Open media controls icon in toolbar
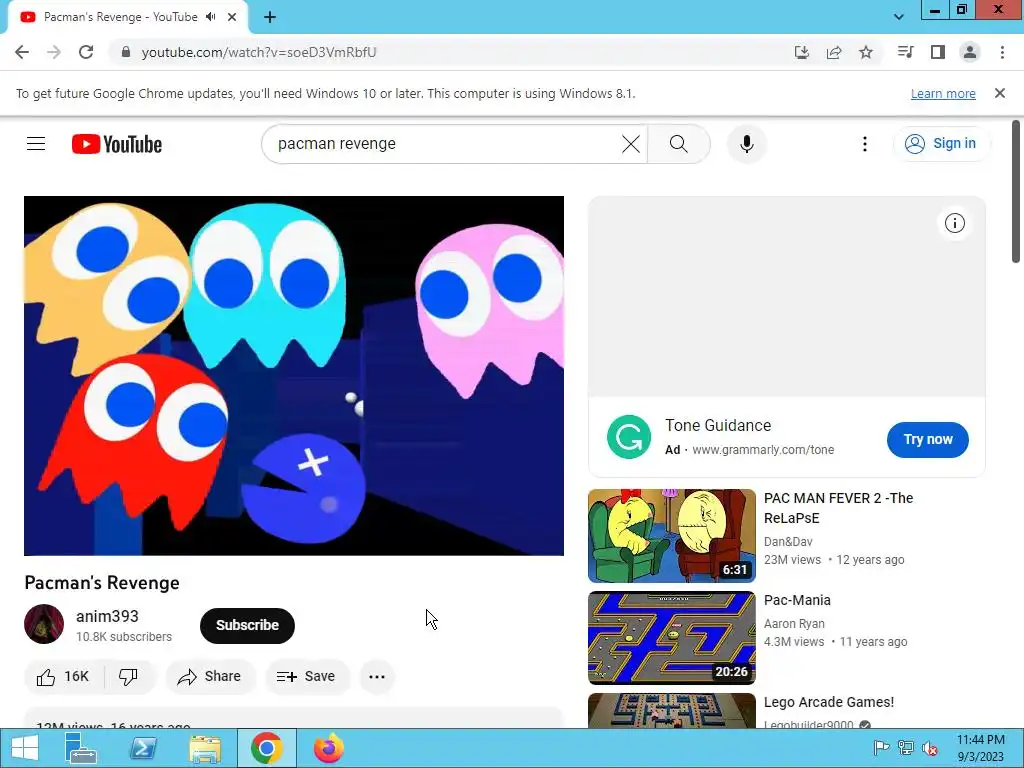 [905, 52]
